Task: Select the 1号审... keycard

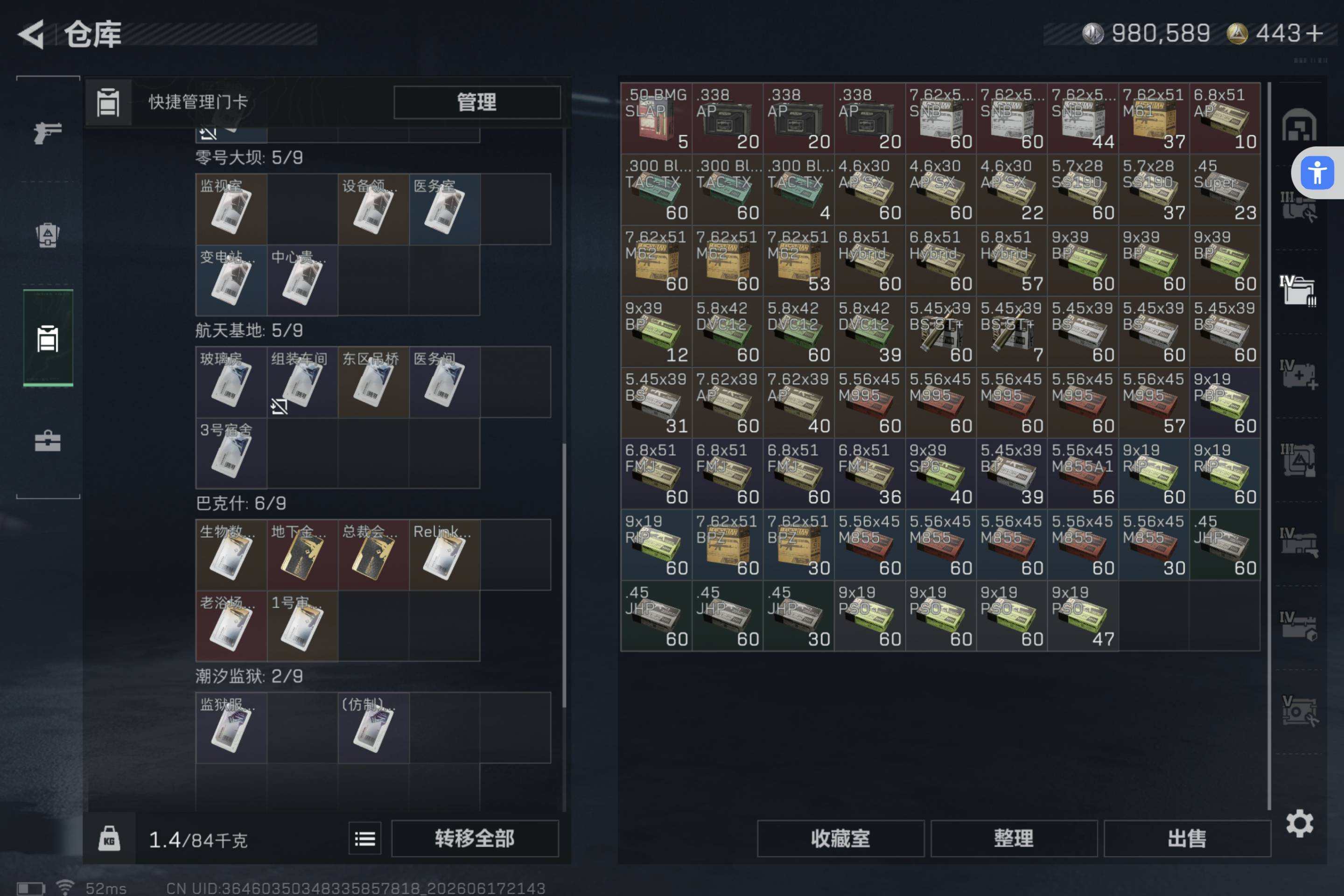Action: point(302,626)
